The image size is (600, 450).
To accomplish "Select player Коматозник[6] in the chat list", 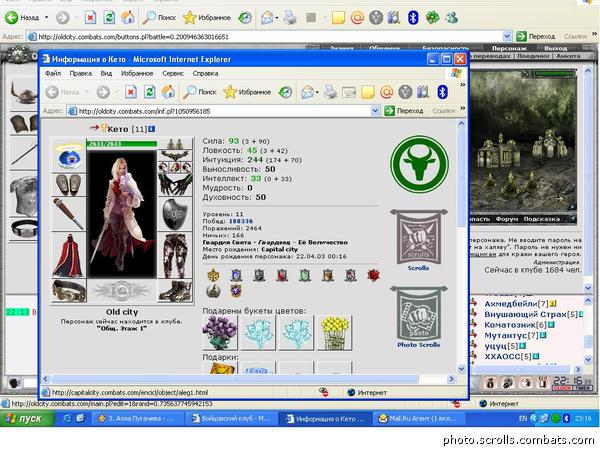I will (x=515, y=325).
